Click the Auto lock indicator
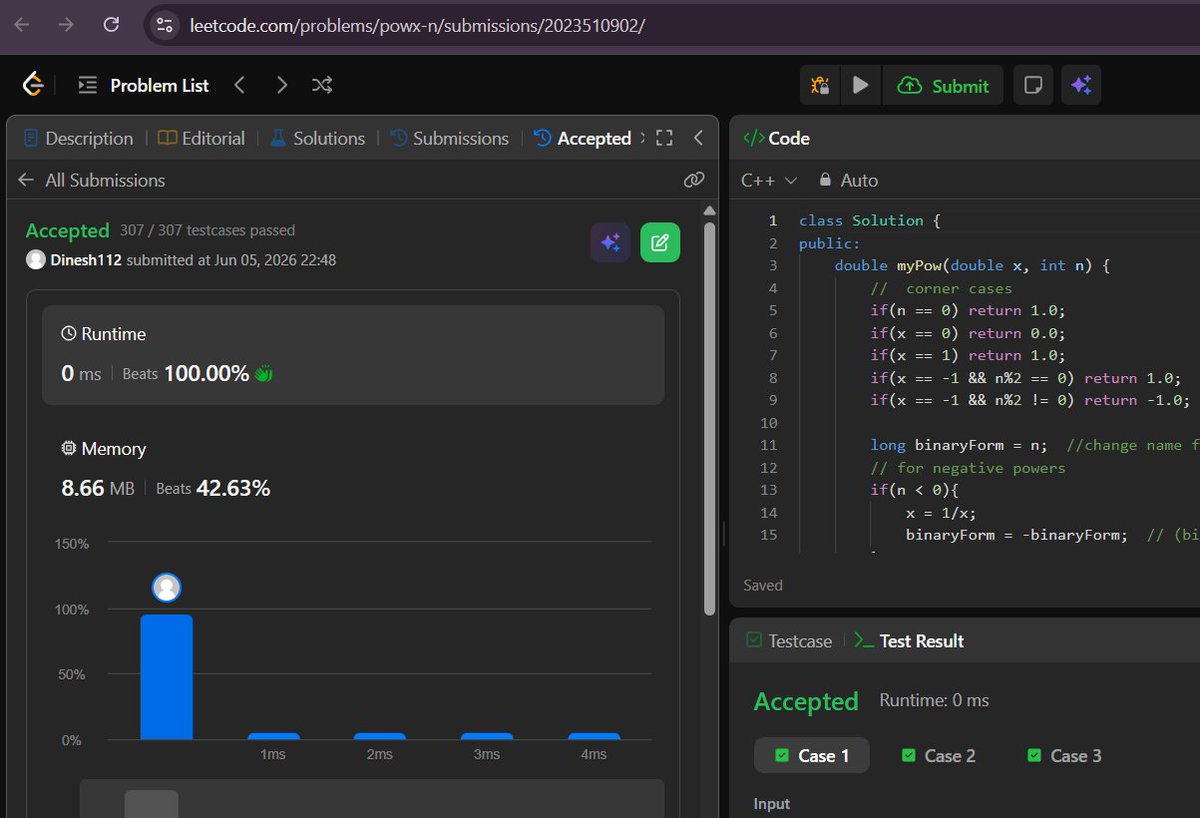Viewport: 1200px width, 818px height. point(848,180)
